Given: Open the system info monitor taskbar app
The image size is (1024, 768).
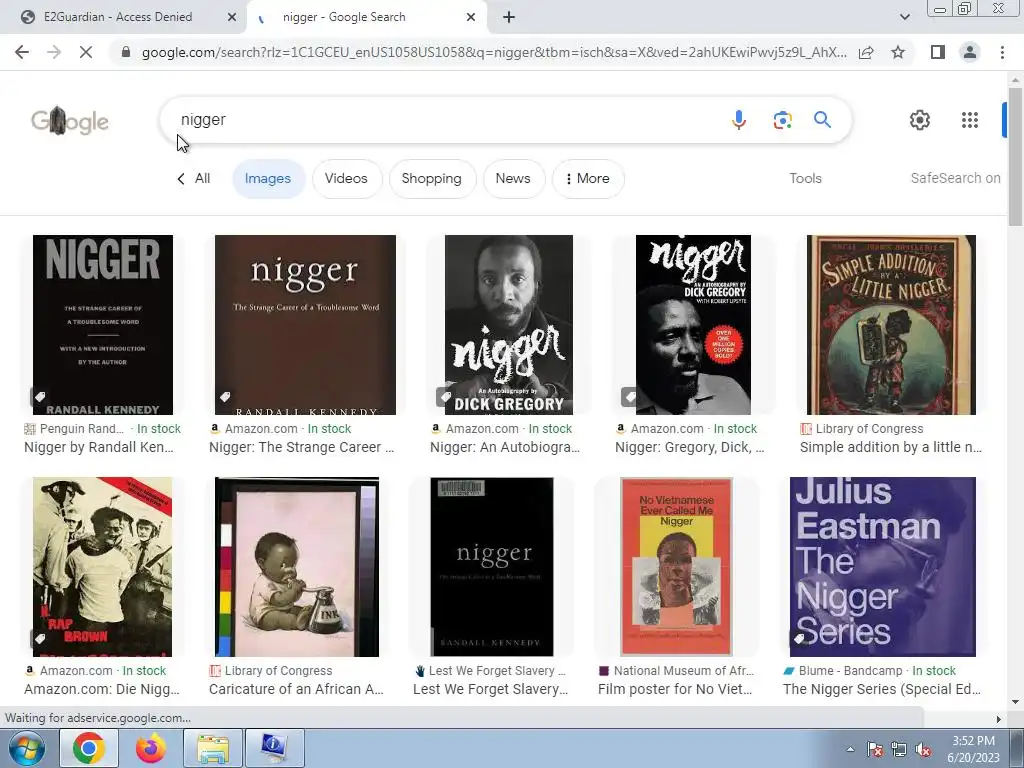Looking at the screenshot, I should click(x=274, y=748).
